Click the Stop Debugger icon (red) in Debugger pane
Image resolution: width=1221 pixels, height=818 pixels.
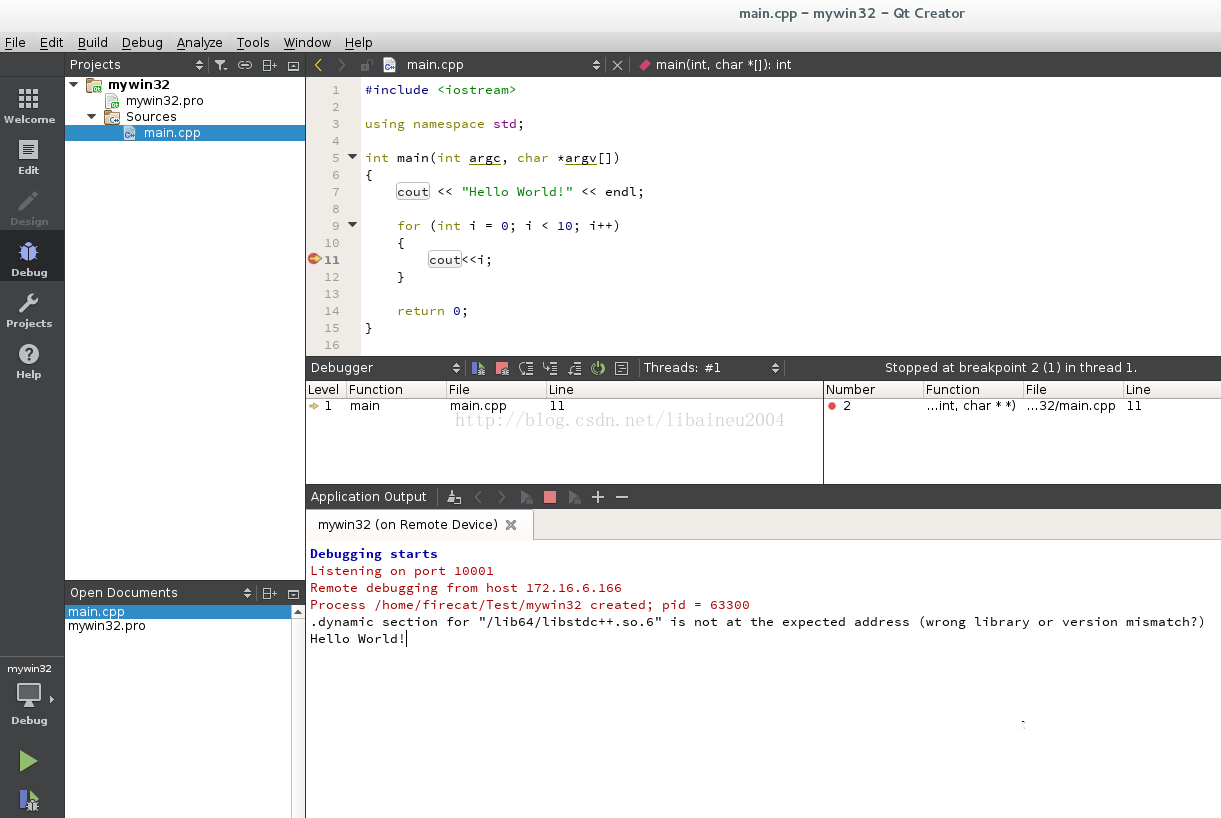click(x=502, y=368)
